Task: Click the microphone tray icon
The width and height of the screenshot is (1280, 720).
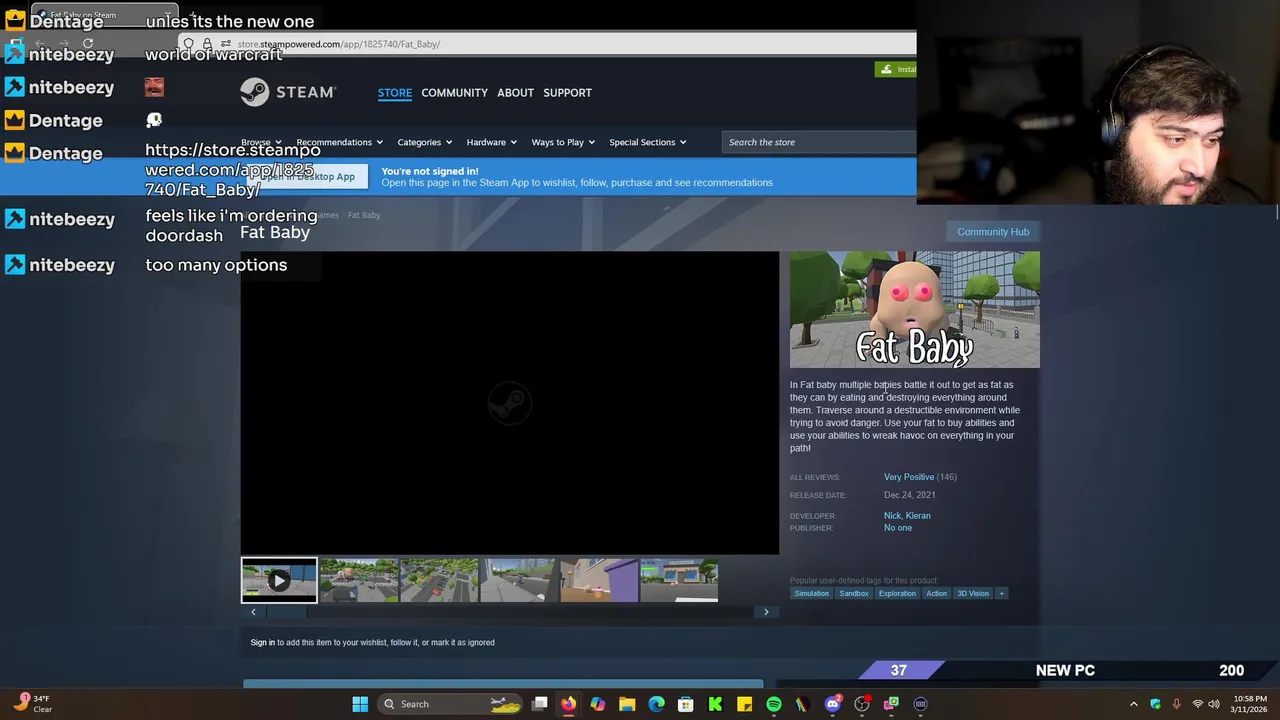Action: click(x=1176, y=704)
